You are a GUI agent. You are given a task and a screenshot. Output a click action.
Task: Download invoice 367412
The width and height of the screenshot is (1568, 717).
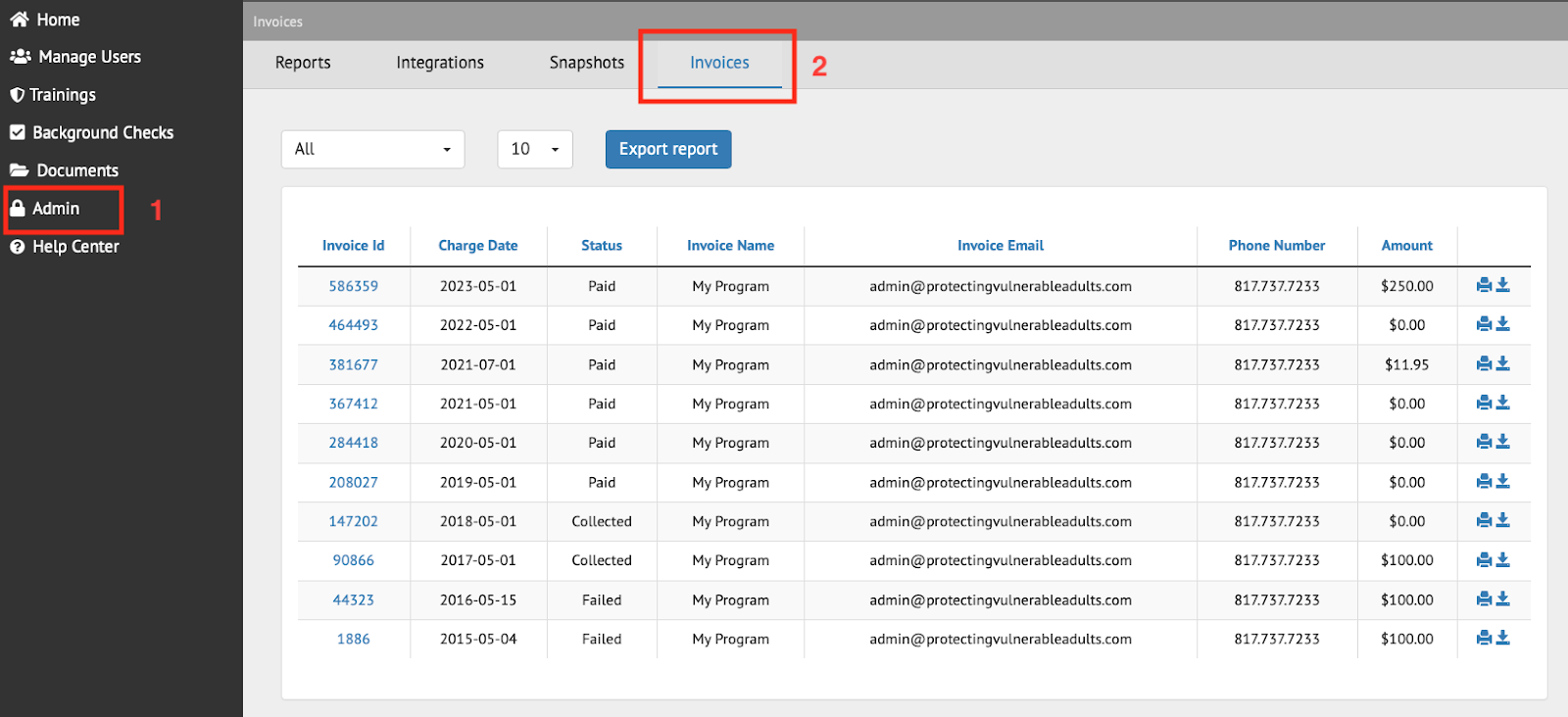(1503, 403)
